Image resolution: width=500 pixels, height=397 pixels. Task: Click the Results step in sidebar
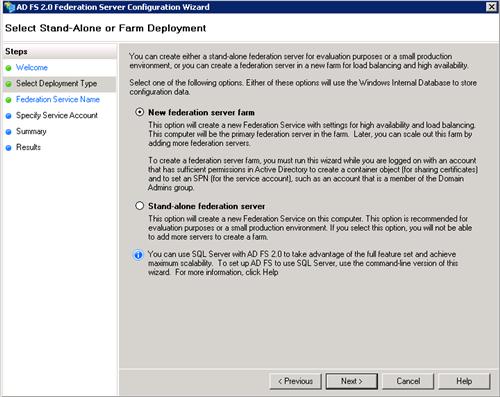coord(28,147)
